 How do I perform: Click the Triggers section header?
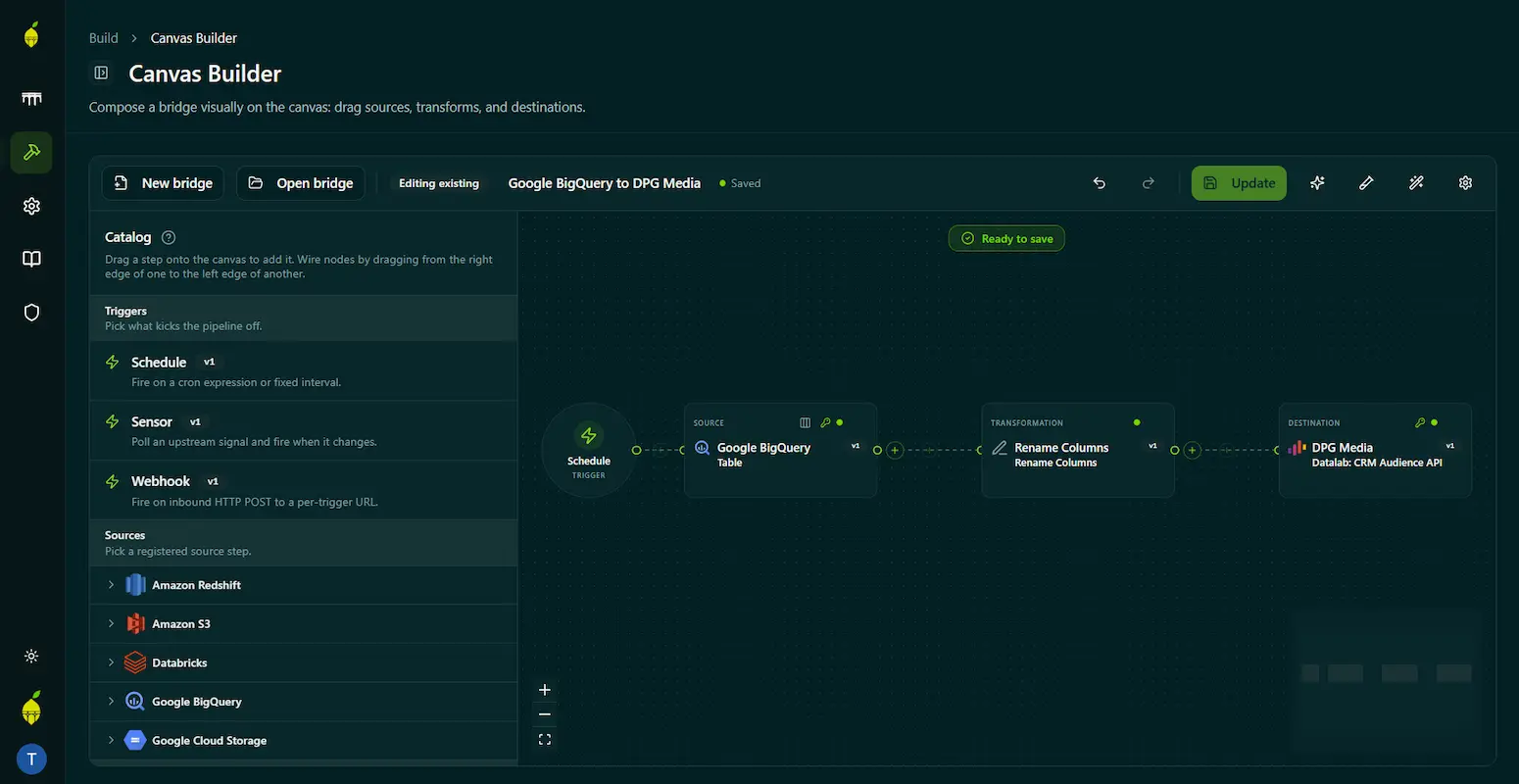point(303,318)
